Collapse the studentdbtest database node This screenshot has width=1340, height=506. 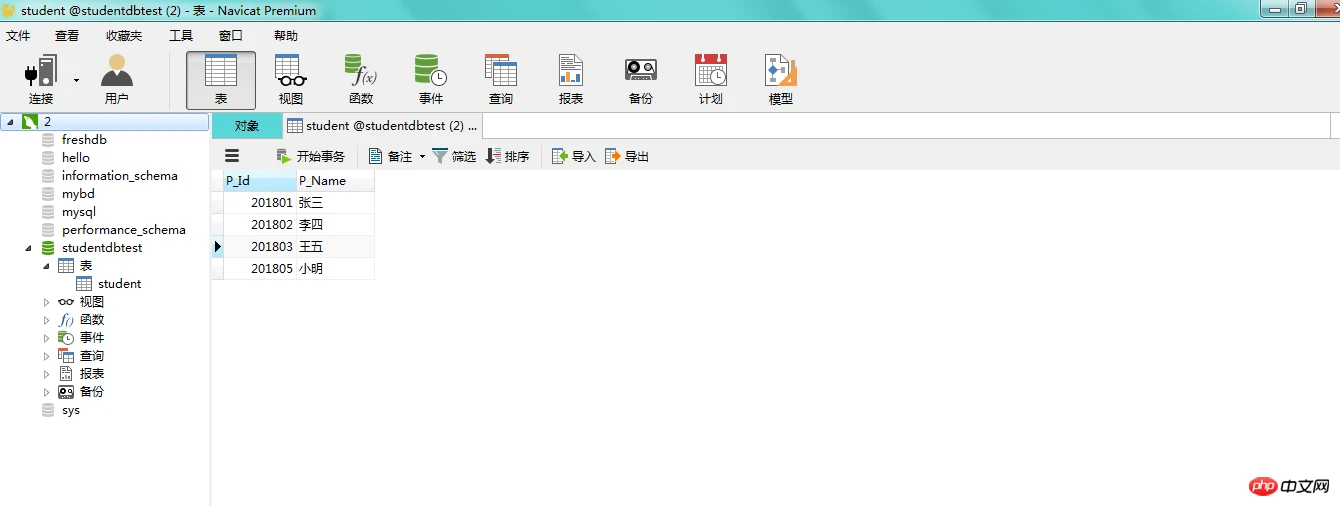point(28,248)
